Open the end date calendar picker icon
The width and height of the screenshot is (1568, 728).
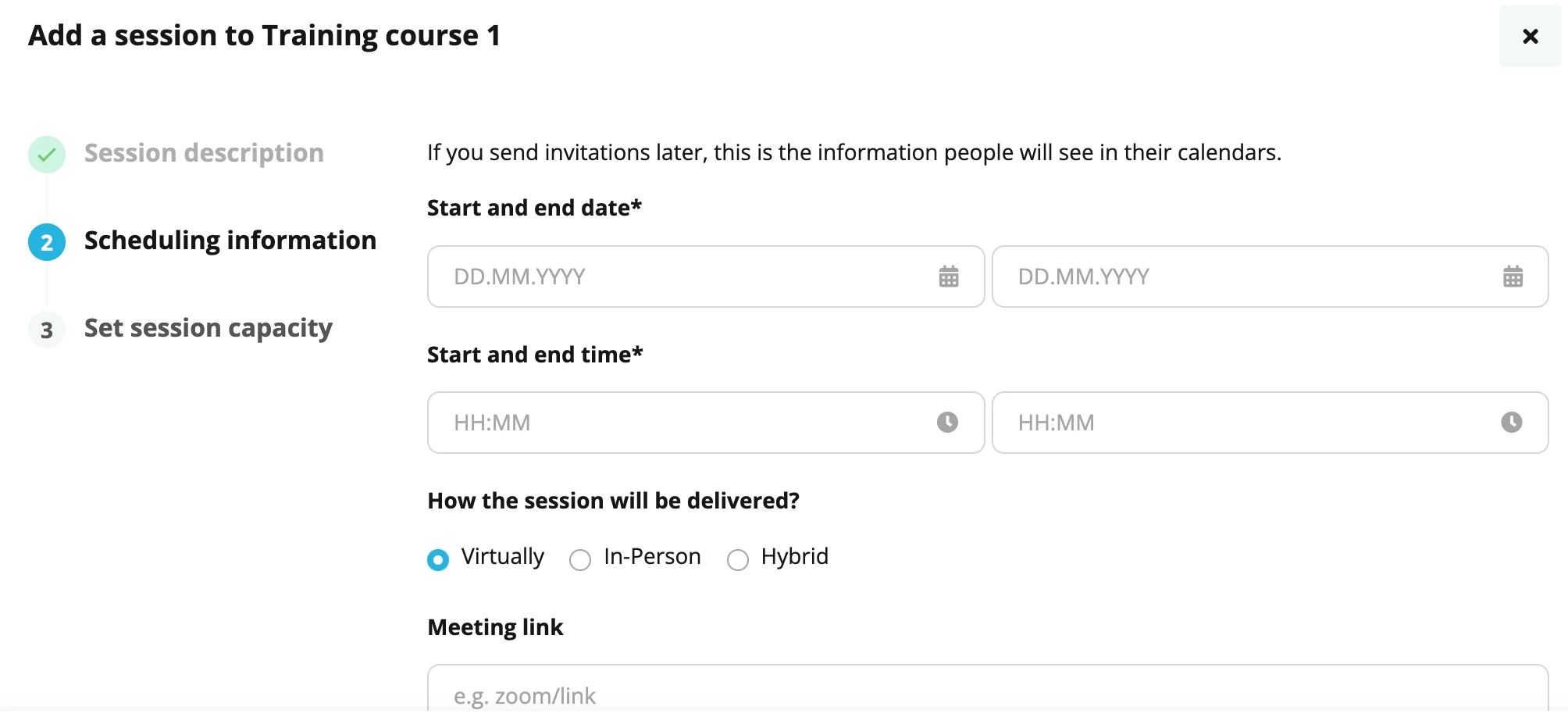pyautogui.click(x=1513, y=277)
